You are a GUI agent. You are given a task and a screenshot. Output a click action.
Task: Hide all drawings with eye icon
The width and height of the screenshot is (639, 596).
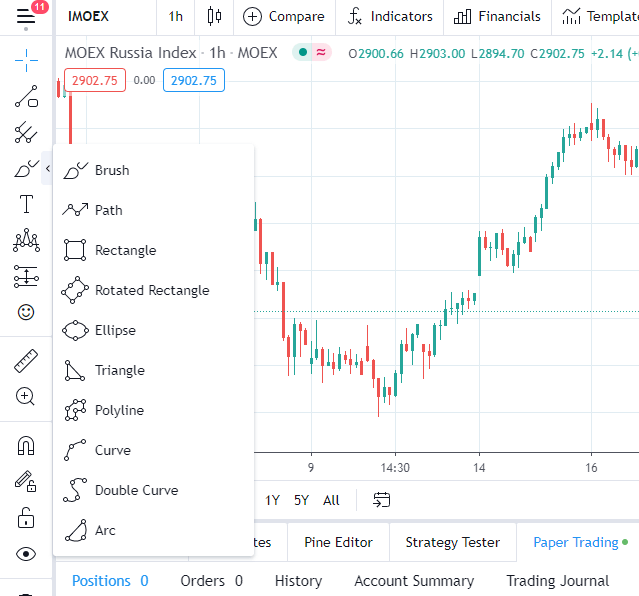coord(26,554)
